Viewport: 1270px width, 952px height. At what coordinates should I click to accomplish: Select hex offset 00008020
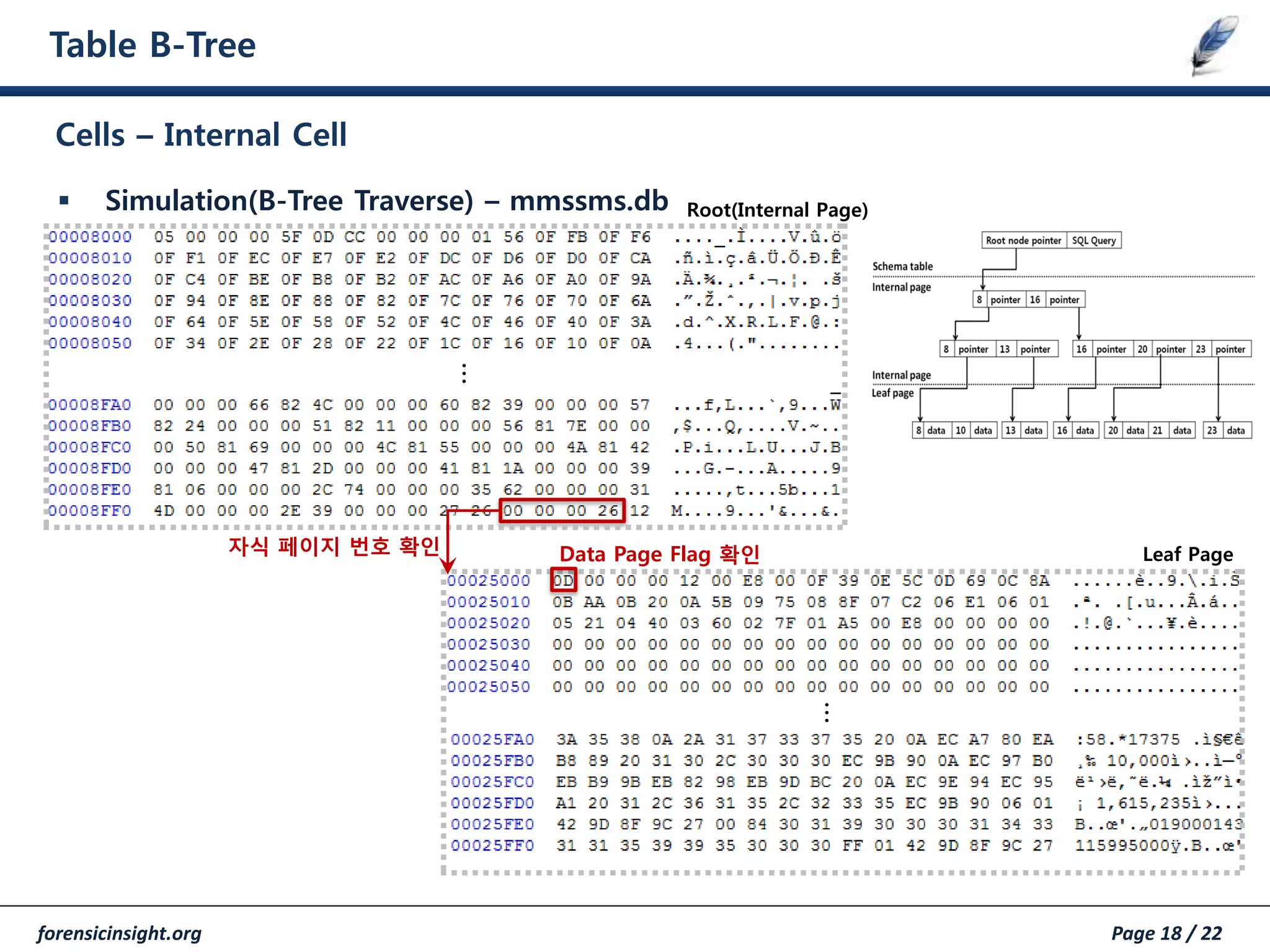pyautogui.click(x=90, y=280)
